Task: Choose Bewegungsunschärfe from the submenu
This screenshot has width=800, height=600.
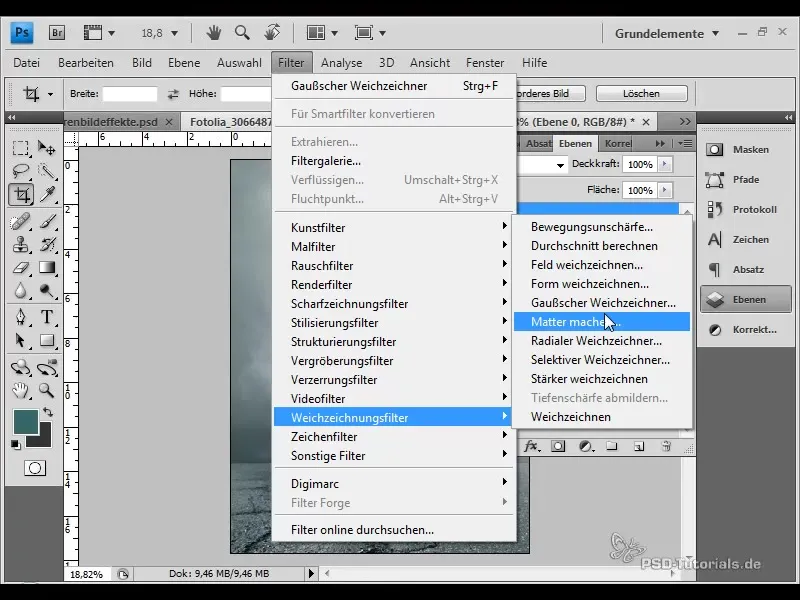Action: click(x=602, y=227)
